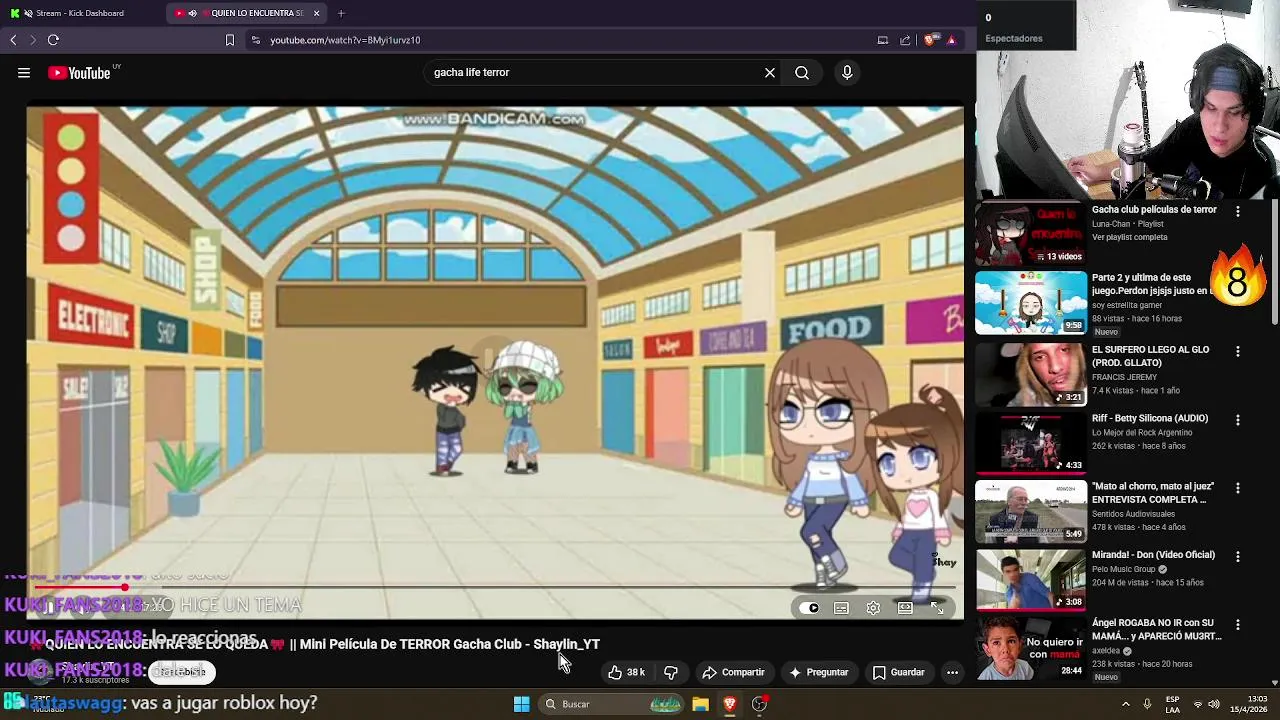Click the Compartir share button

733,672
